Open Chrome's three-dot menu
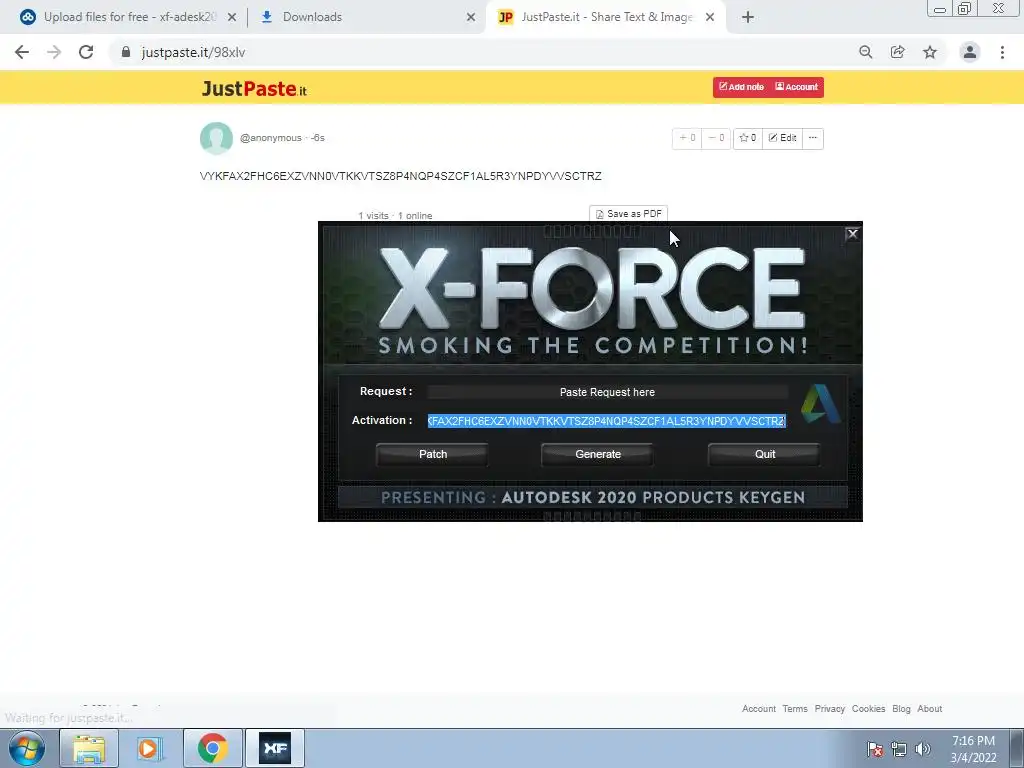 [x=1002, y=52]
